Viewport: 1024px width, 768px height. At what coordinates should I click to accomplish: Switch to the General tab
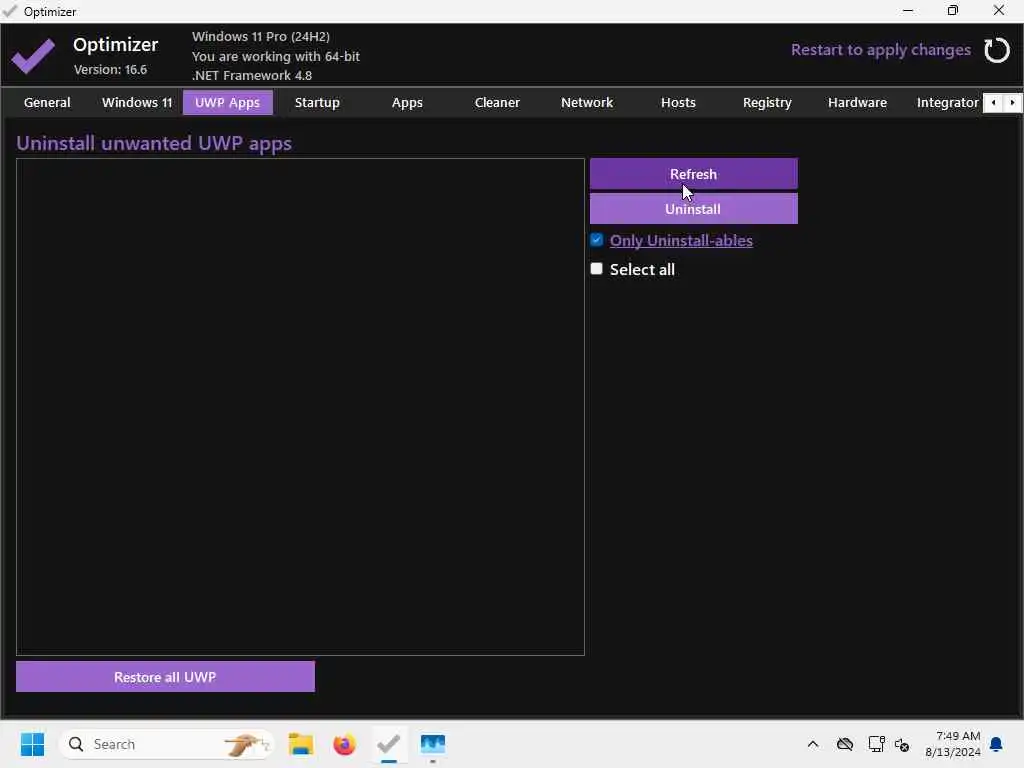click(47, 103)
